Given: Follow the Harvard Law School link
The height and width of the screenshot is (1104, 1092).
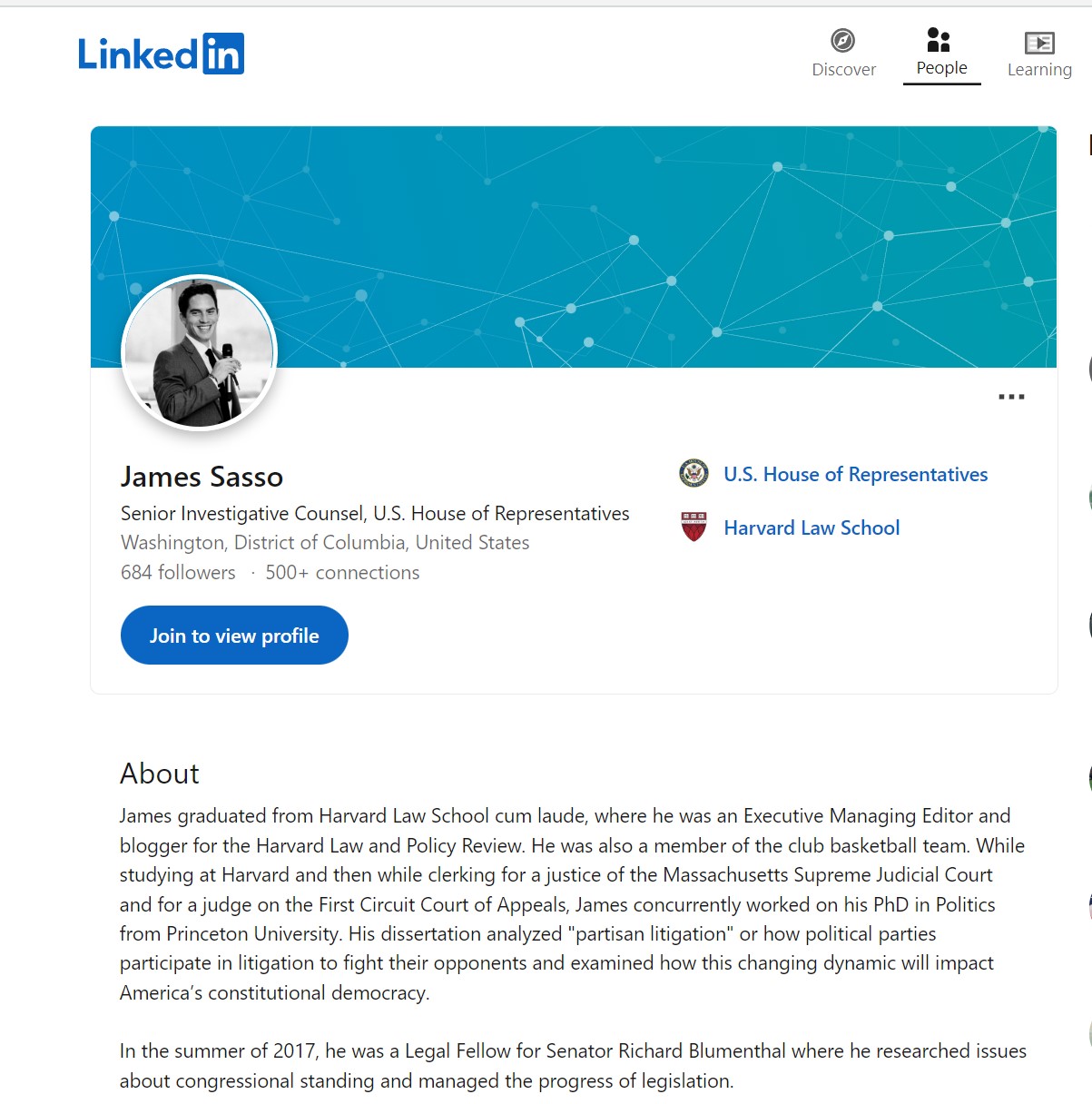Looking at the screenshot, I should pos(812,527).
